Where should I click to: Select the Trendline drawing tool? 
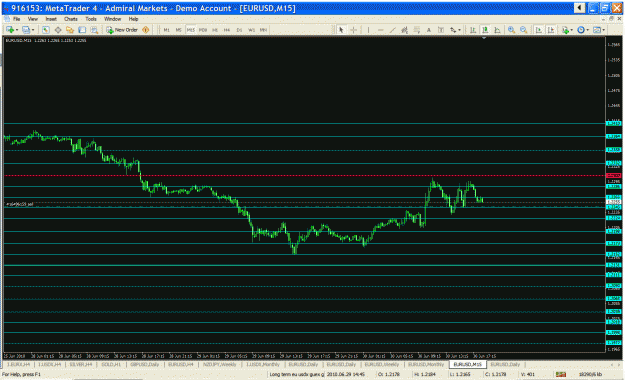pos(393,30)
